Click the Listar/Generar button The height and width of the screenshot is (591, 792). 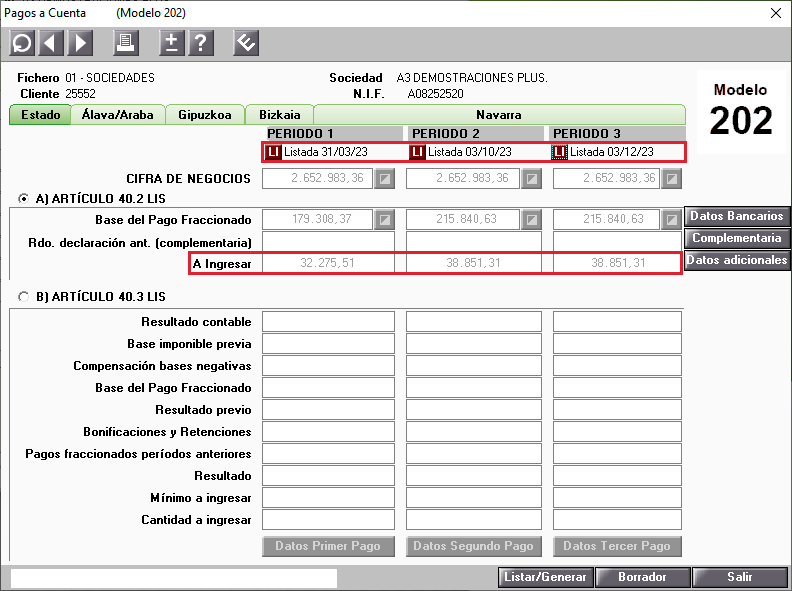coord(546,577)
